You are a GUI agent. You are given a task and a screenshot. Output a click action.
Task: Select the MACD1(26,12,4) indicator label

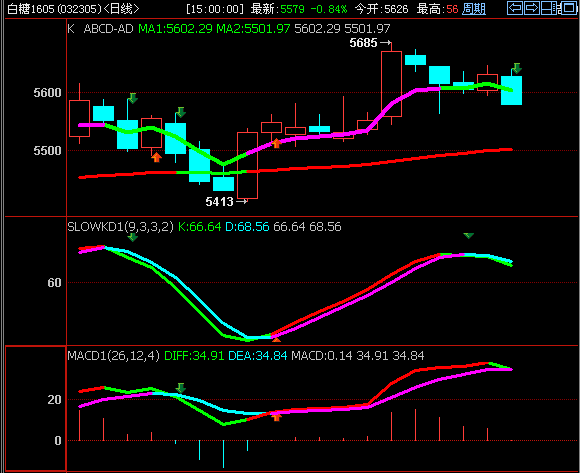point(114,355)
